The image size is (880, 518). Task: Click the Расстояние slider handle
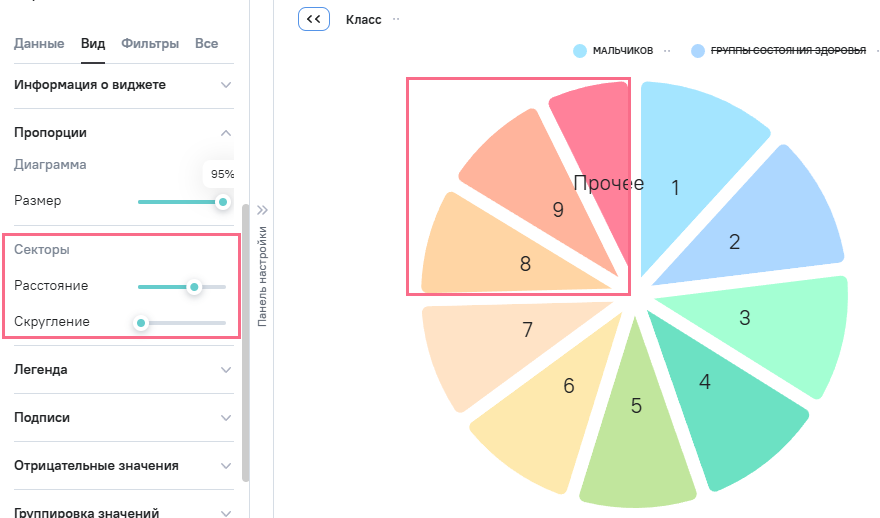194,286
